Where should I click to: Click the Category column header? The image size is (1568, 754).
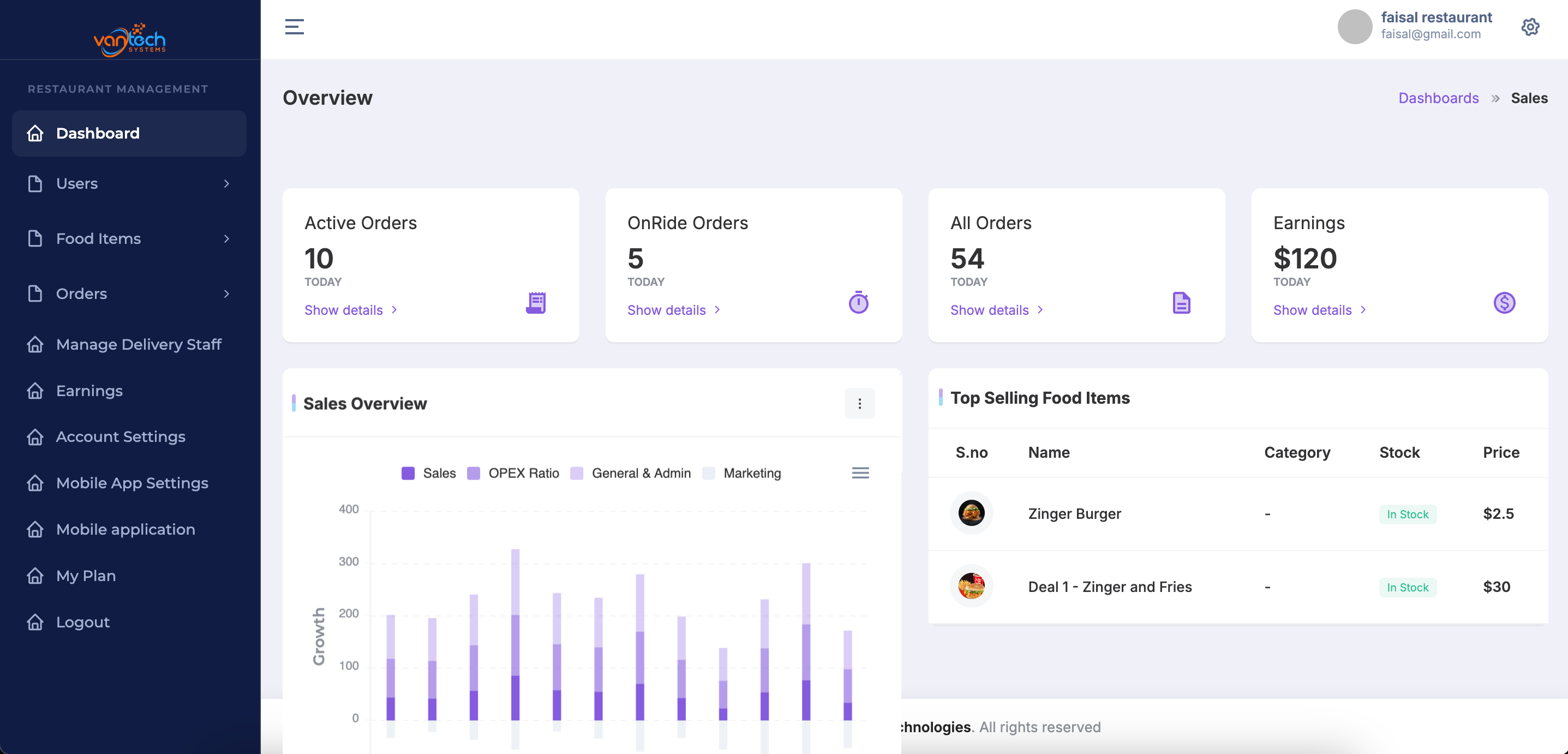[x=1297, y=452]
